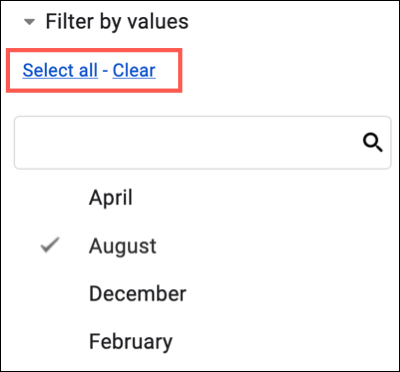Uncheck the August value in filter list
Viewport: 400px width, 372px height.
122,247
